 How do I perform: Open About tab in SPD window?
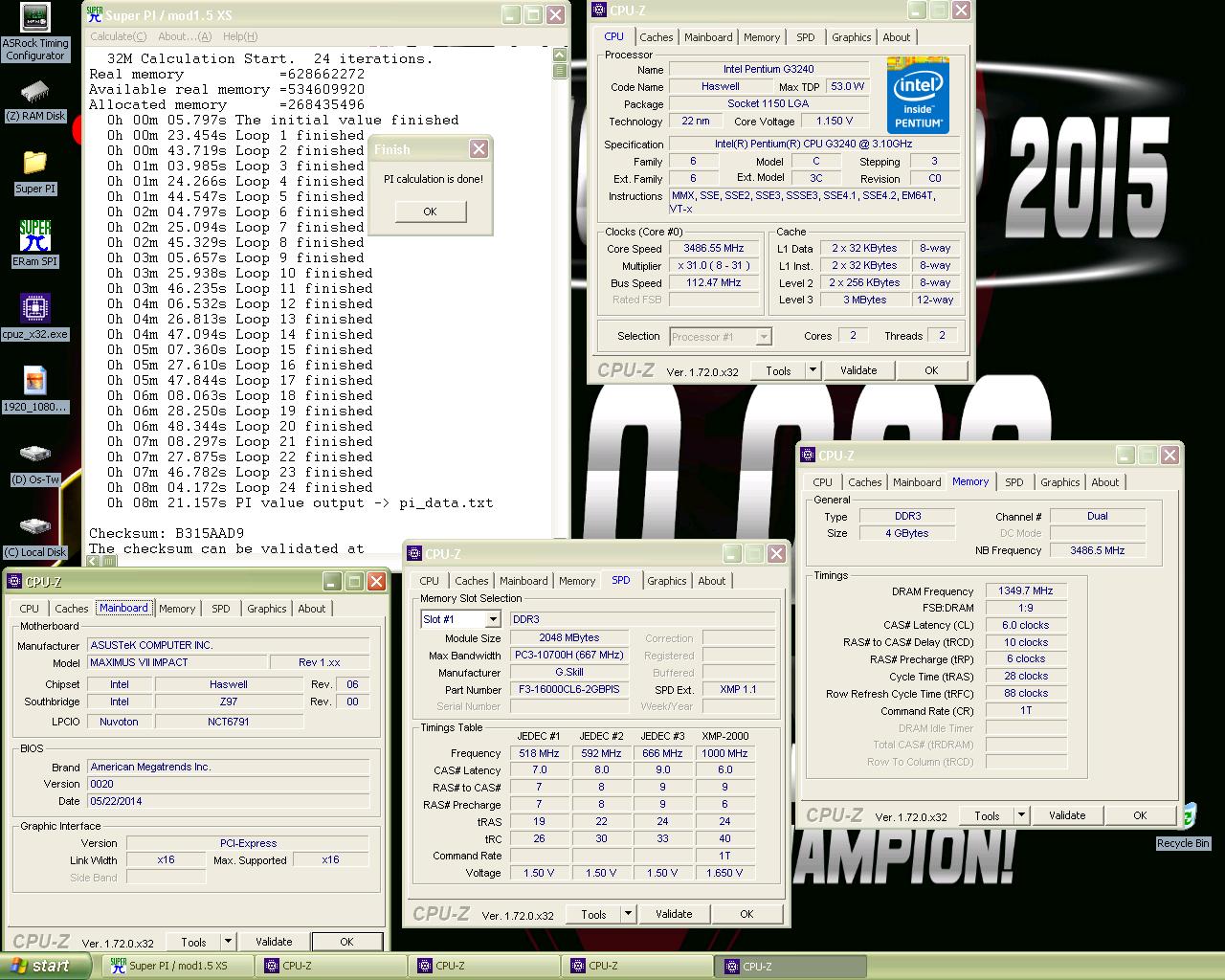[712, 581]
